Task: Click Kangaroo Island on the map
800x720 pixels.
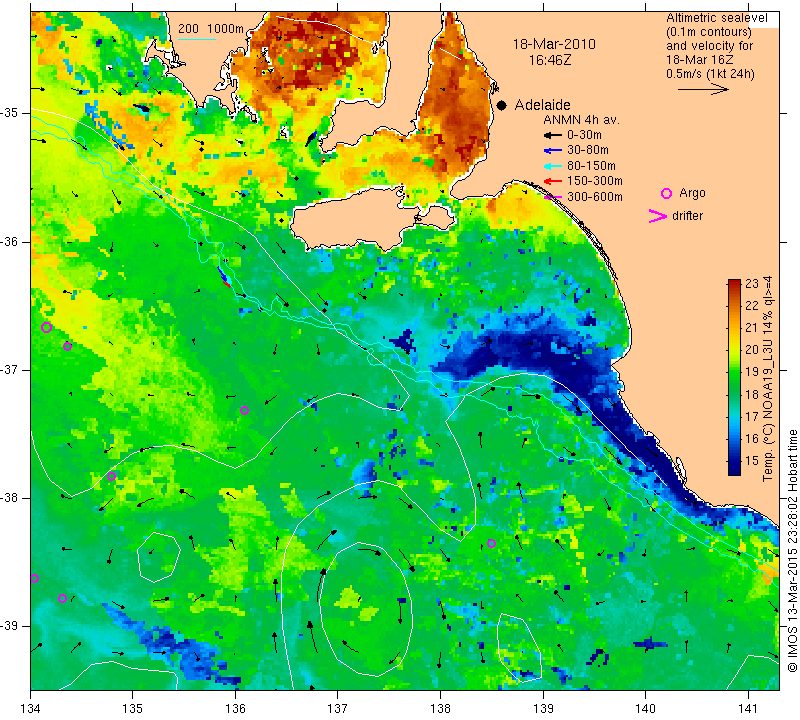Action: [357, 219]
